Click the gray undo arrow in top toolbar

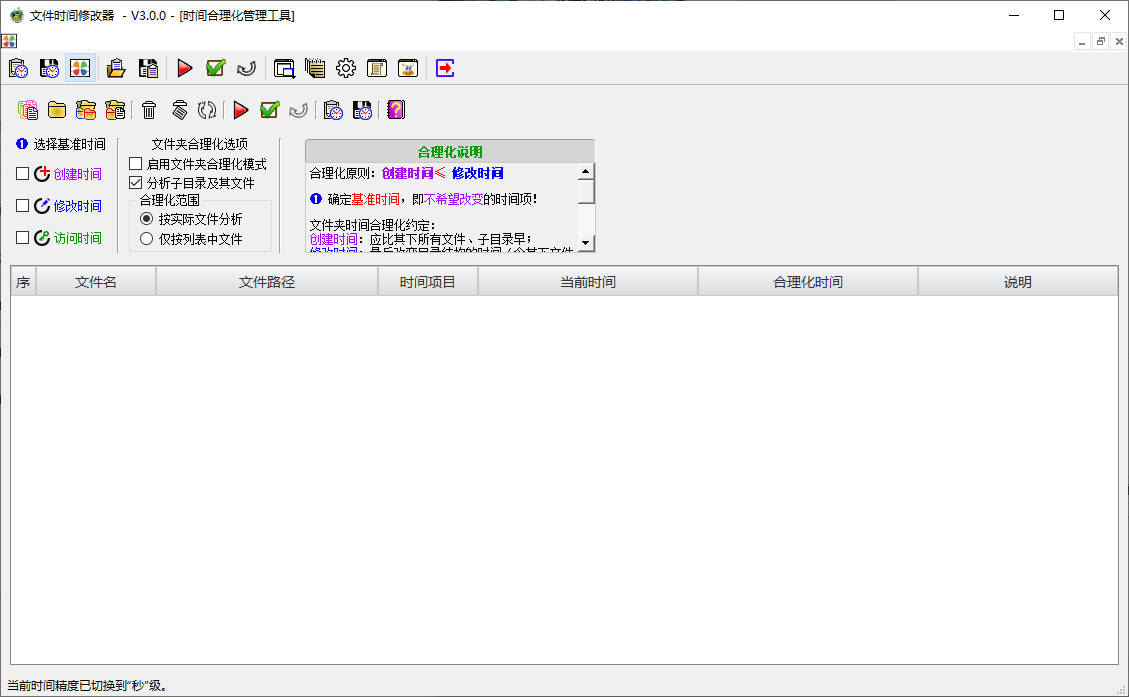pyautogui.click(x=246, y=68)
